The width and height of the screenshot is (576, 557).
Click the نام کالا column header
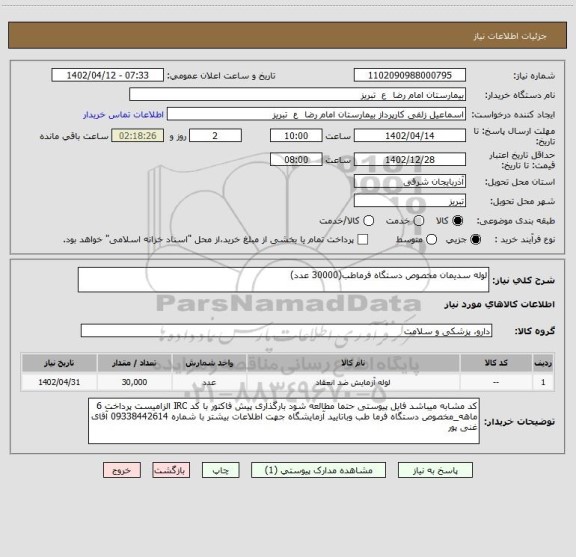coord(353,363)
